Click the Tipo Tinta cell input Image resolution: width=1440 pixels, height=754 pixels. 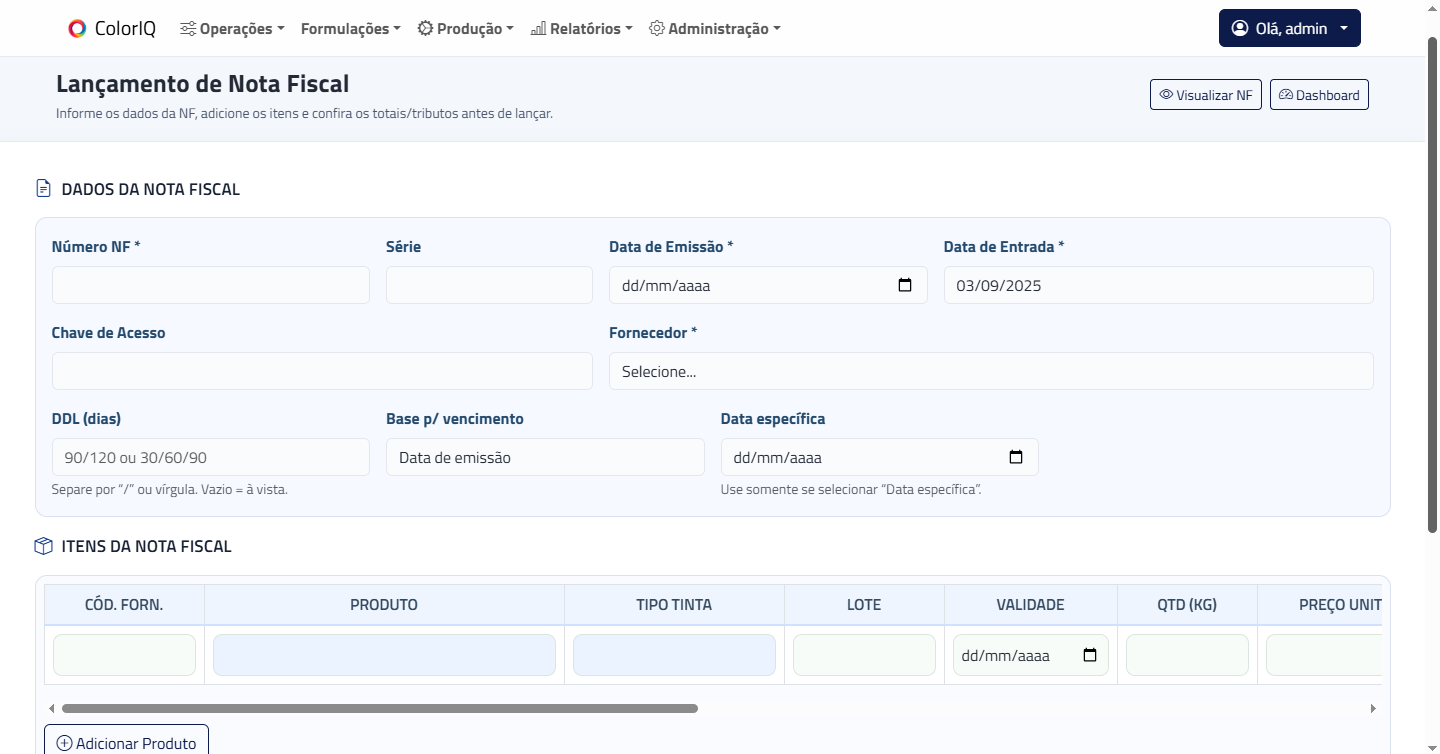coord(674,655)
